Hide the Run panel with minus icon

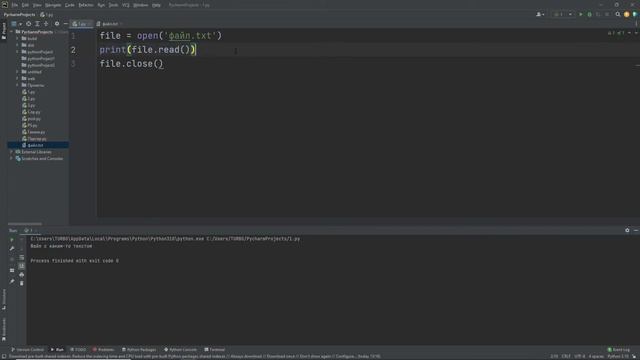point(636,231)
